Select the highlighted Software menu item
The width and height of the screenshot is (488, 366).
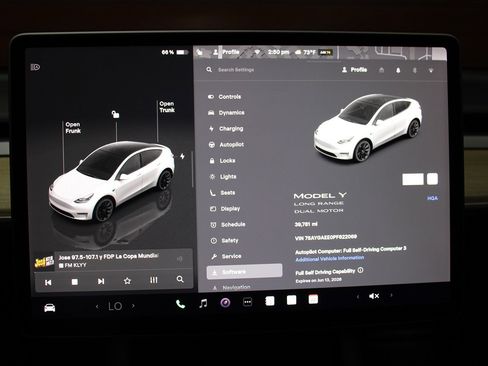[244, 272]
